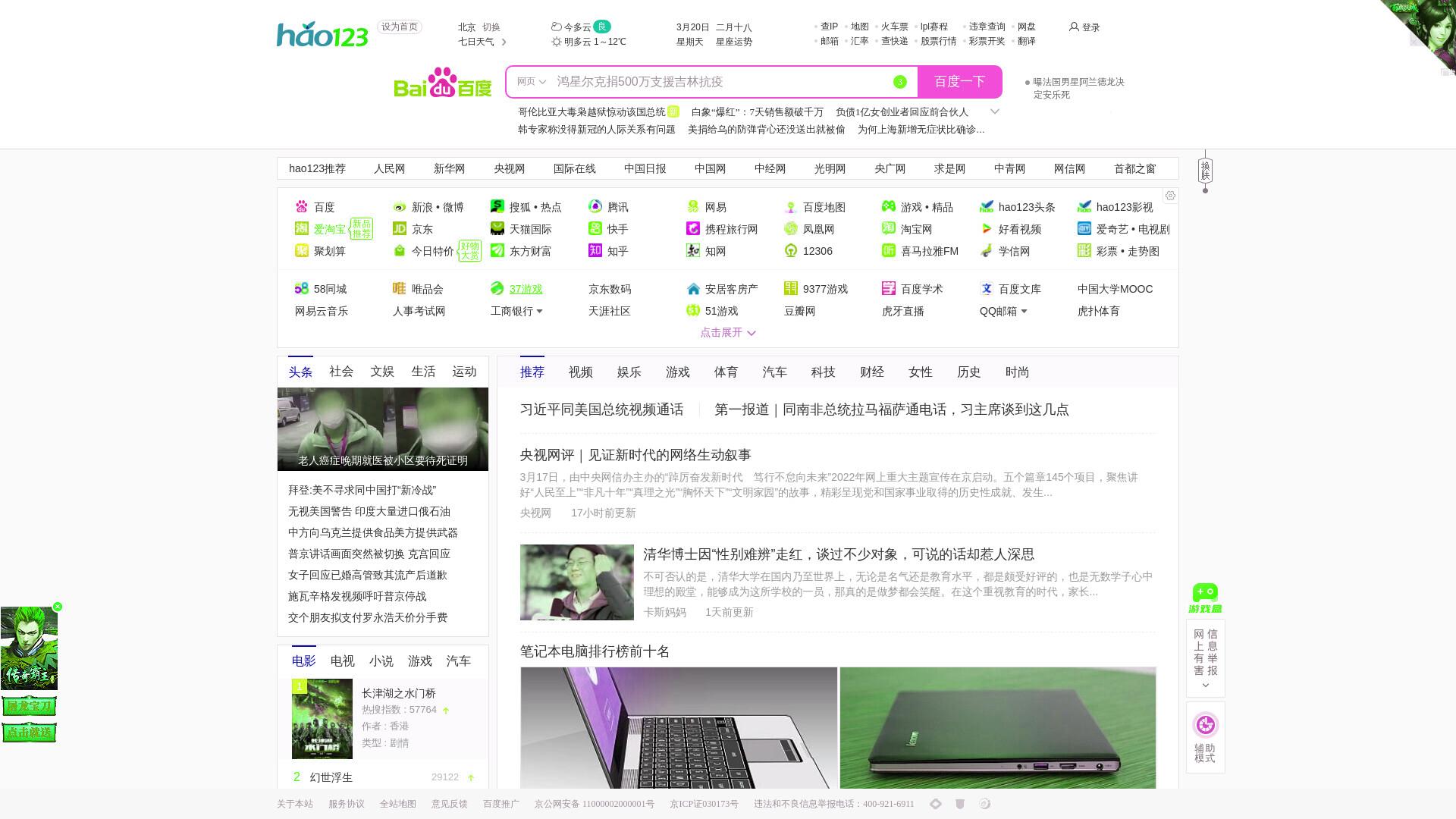Expand the 网上有害信息举报 chevron
Screen dimensions: 1456x819
(x=1206, y=686)
